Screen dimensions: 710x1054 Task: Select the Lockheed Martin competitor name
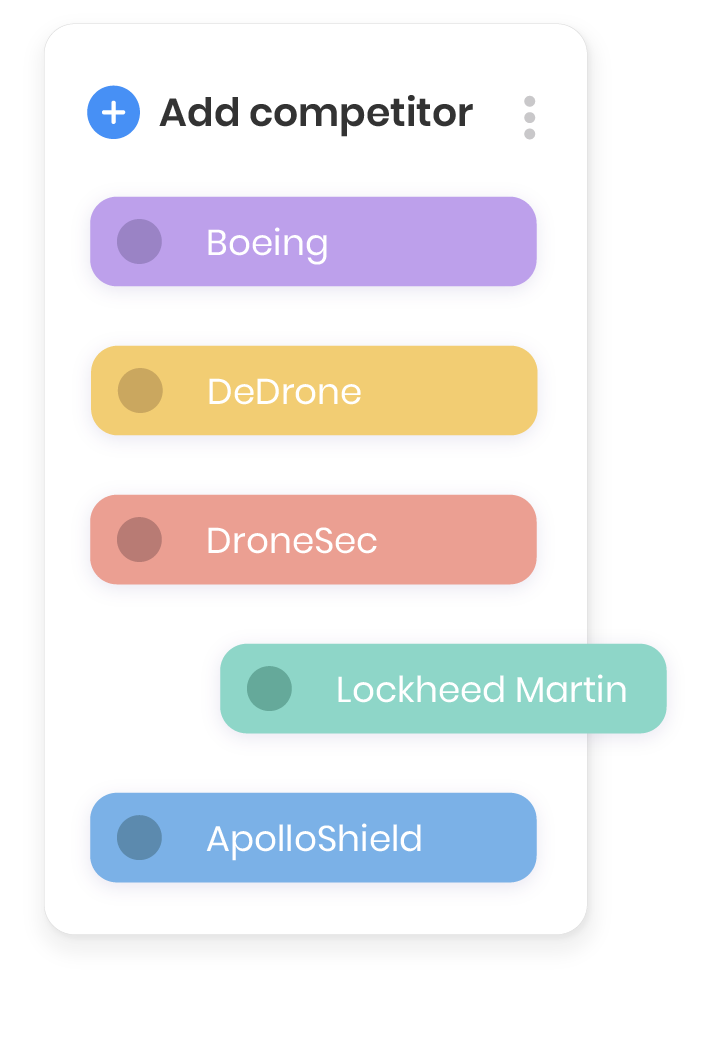pos(481,690)
